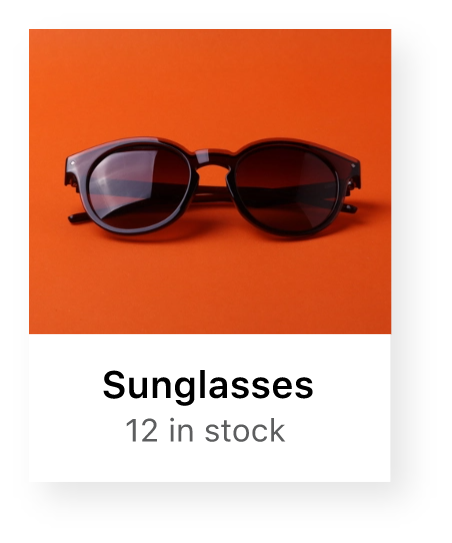Screen dimensions: 452x543
Task: Click the top-right corner of the orange photo
Action: [x=385, y=35]
